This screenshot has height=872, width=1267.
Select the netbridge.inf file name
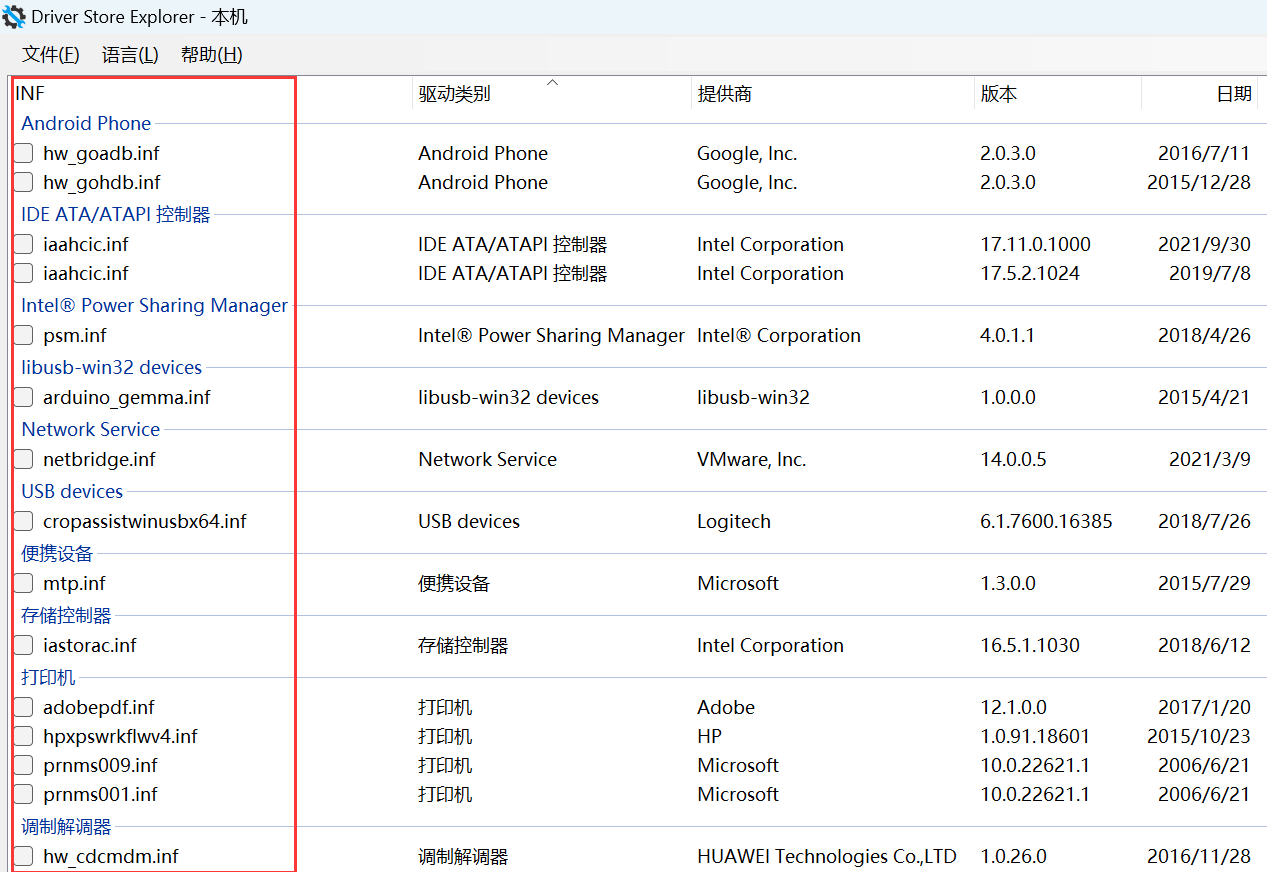point(99,460)
